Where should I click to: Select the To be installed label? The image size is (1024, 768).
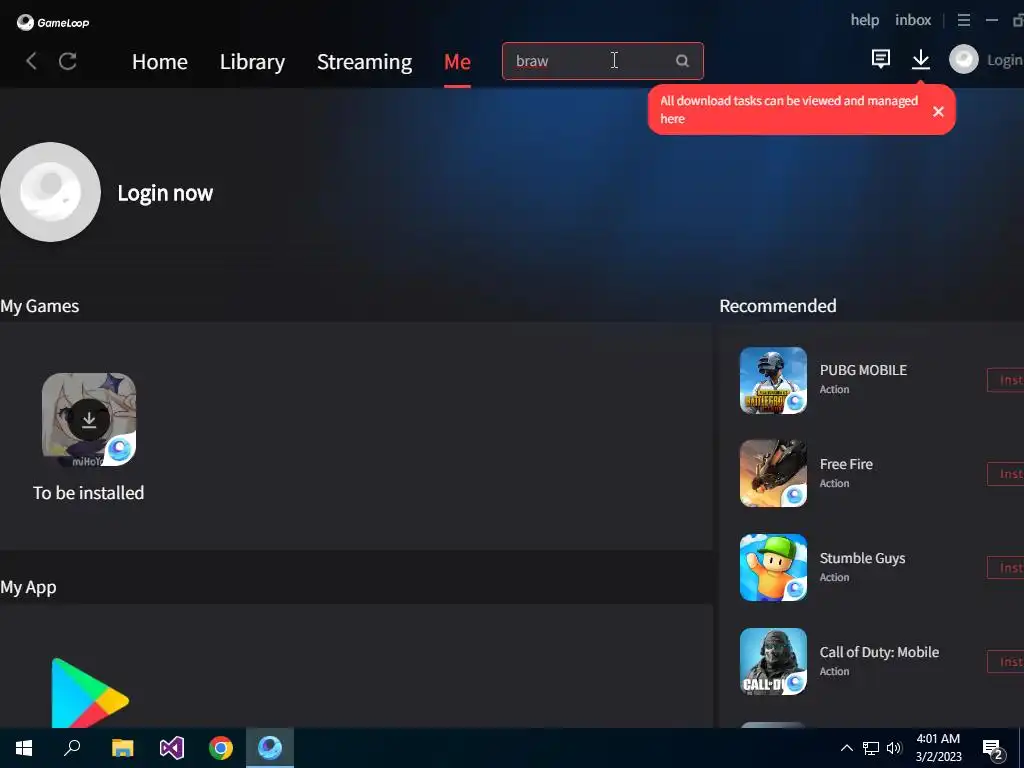tap(89, 493)
